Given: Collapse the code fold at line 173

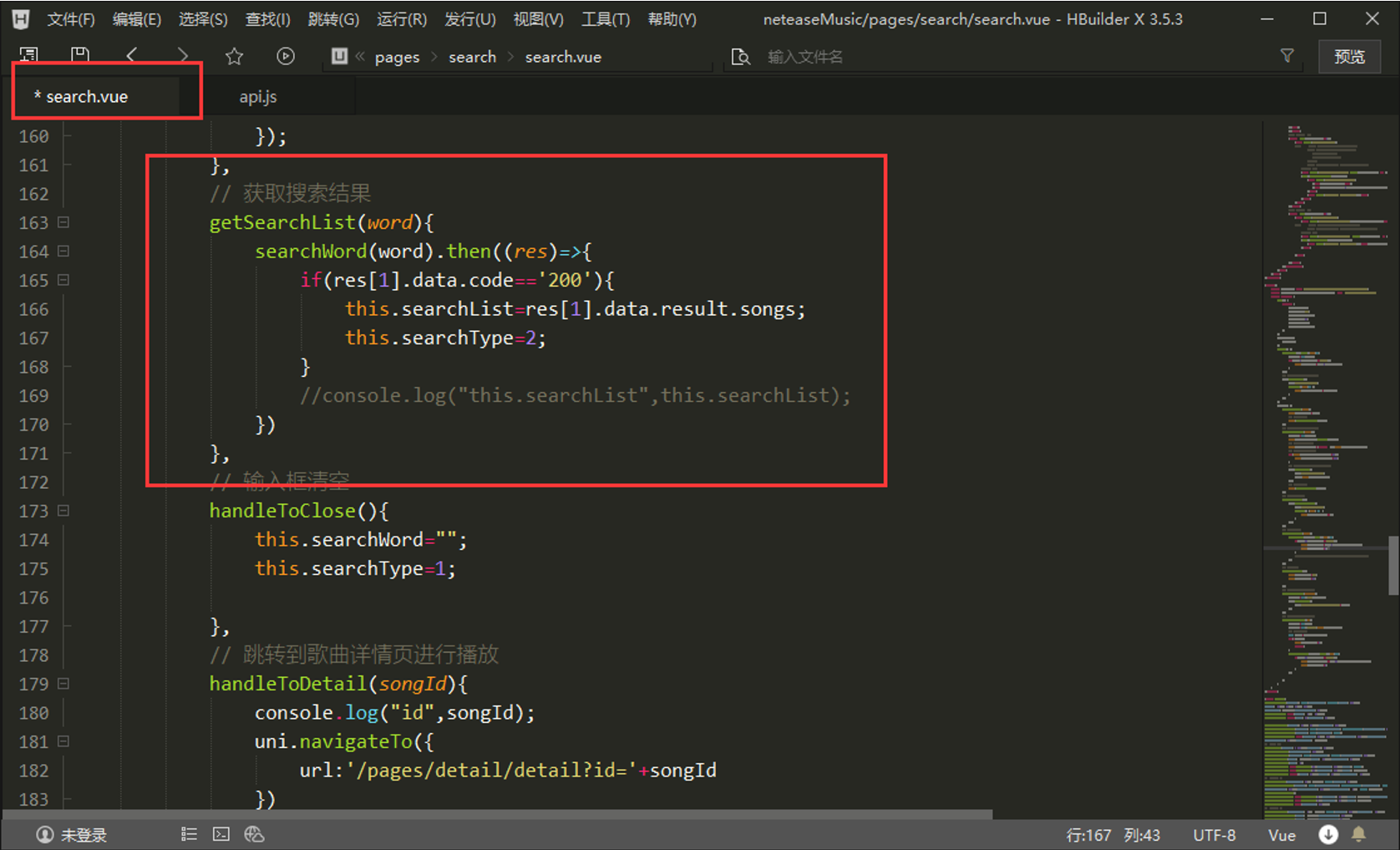Looking at the screenshot, I should [x=63, y=511].
